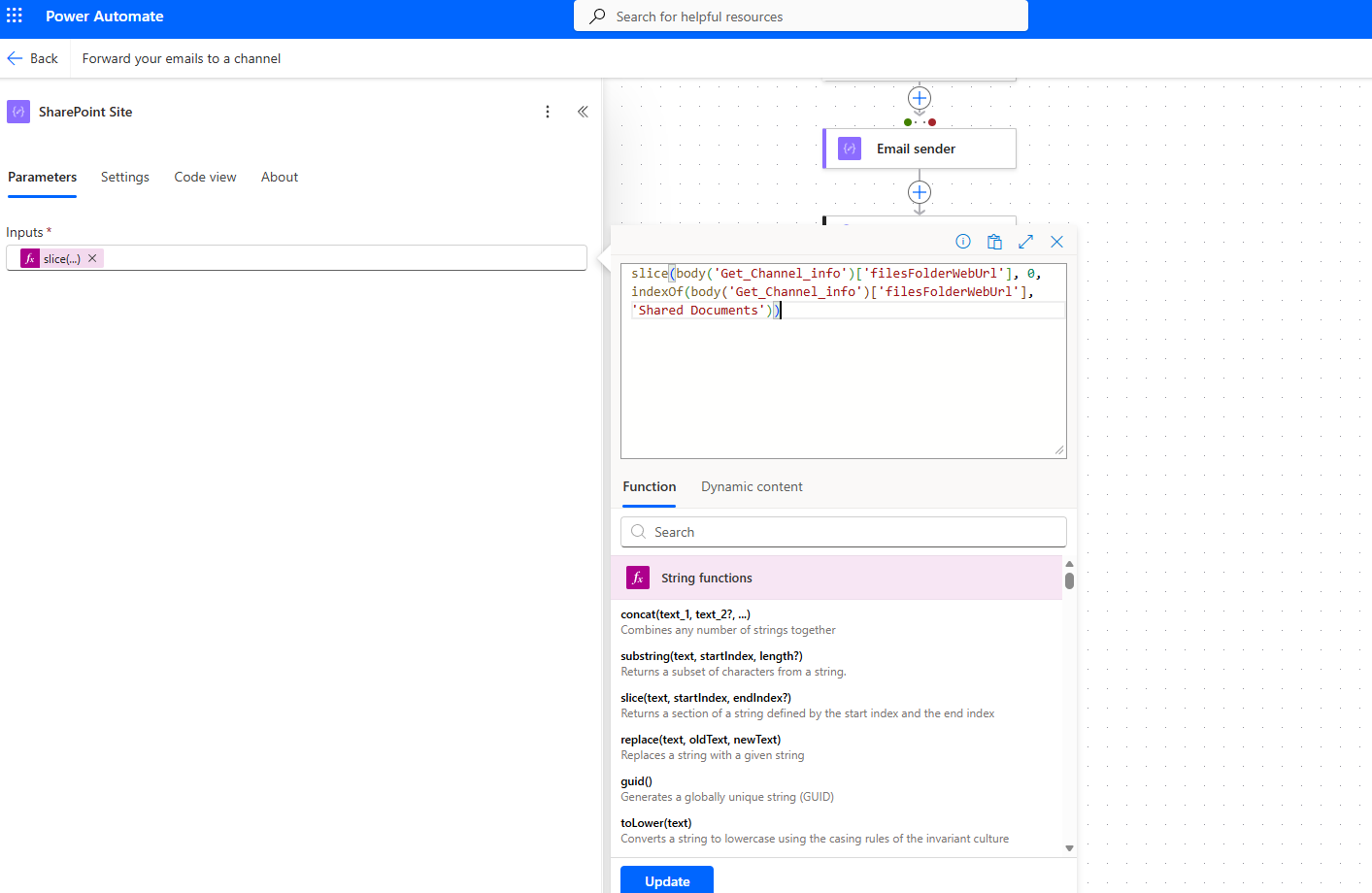Select the About tab
Screen dimensions: 1372x893
tap(280, 177)
